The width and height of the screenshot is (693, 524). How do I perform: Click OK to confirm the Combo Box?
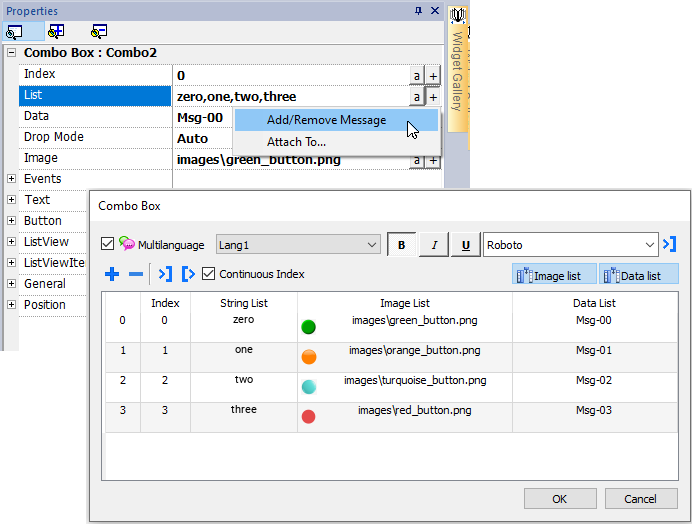pos(559,499)
